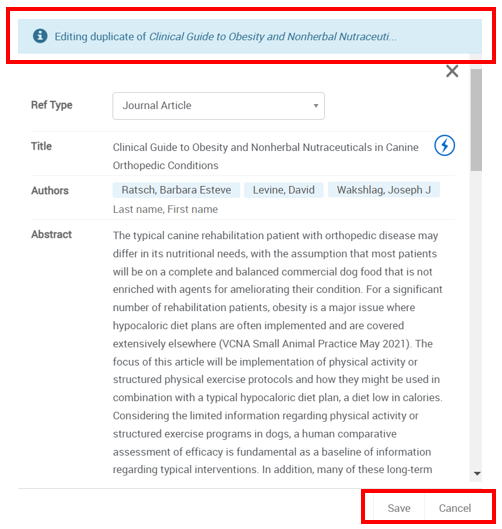This screenshot has width=502, height=529.
Task: Select the Levine, David author chip
Action: point(284,190)
